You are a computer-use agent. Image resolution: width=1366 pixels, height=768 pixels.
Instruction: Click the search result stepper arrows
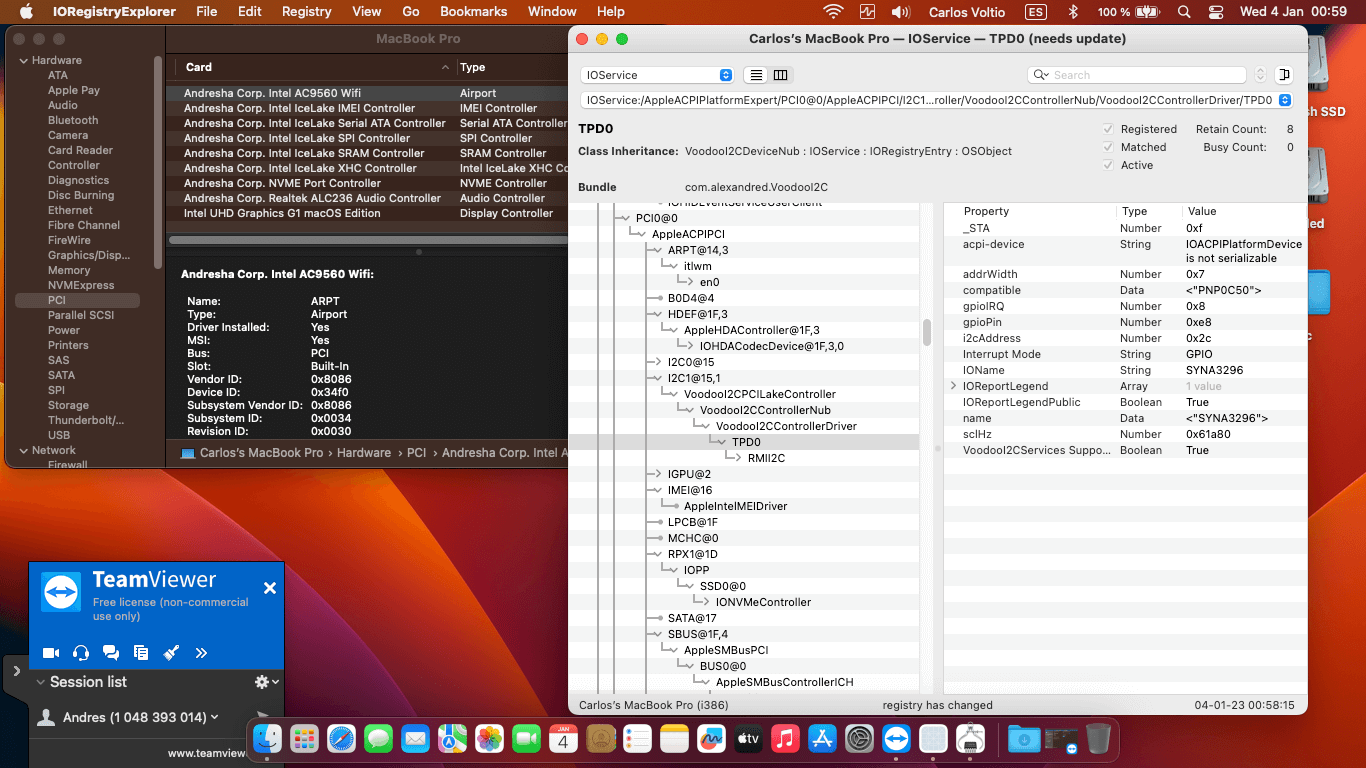(1260, 75)
